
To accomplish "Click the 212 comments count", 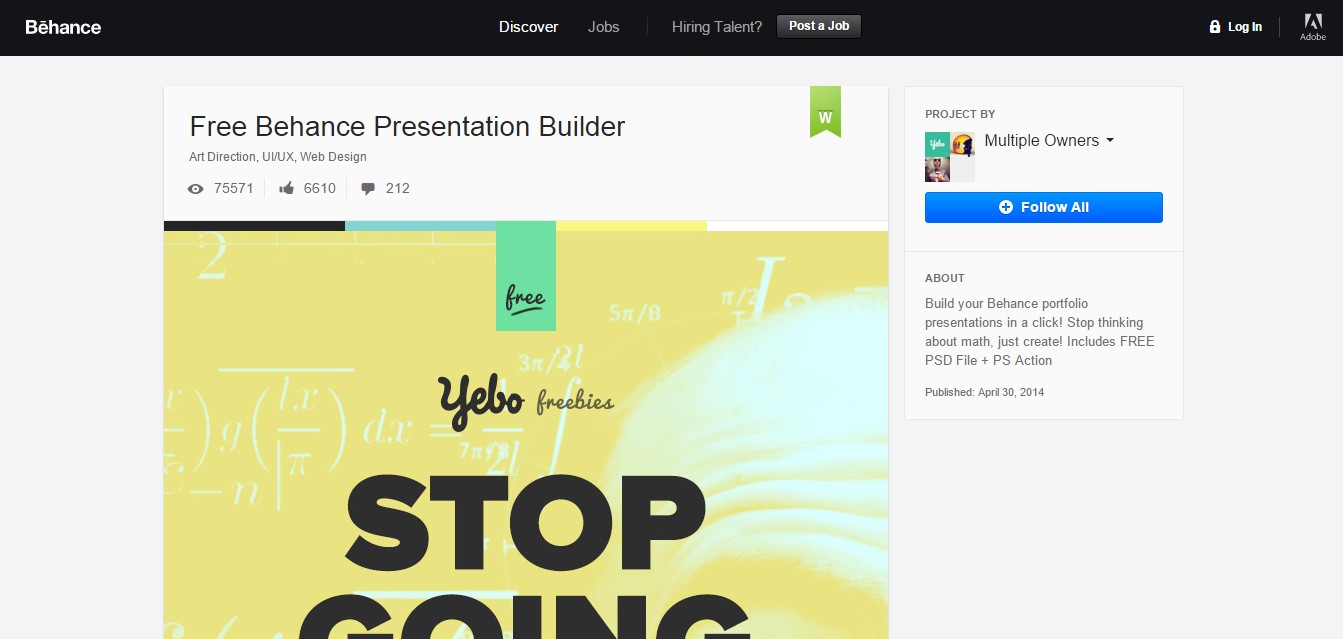I will (x=397, y=188).
